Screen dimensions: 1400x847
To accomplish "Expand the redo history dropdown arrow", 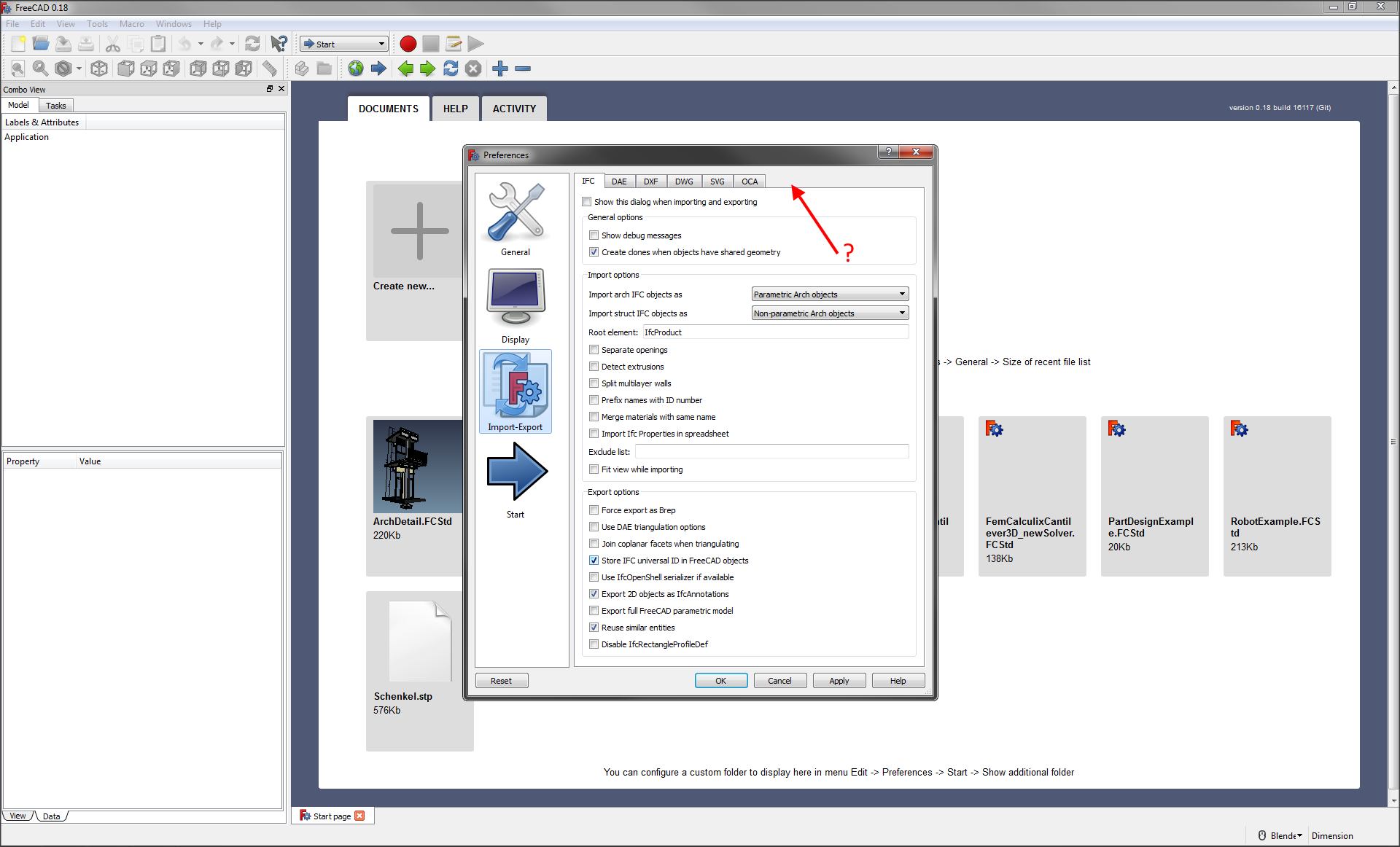I will [233, 44].
